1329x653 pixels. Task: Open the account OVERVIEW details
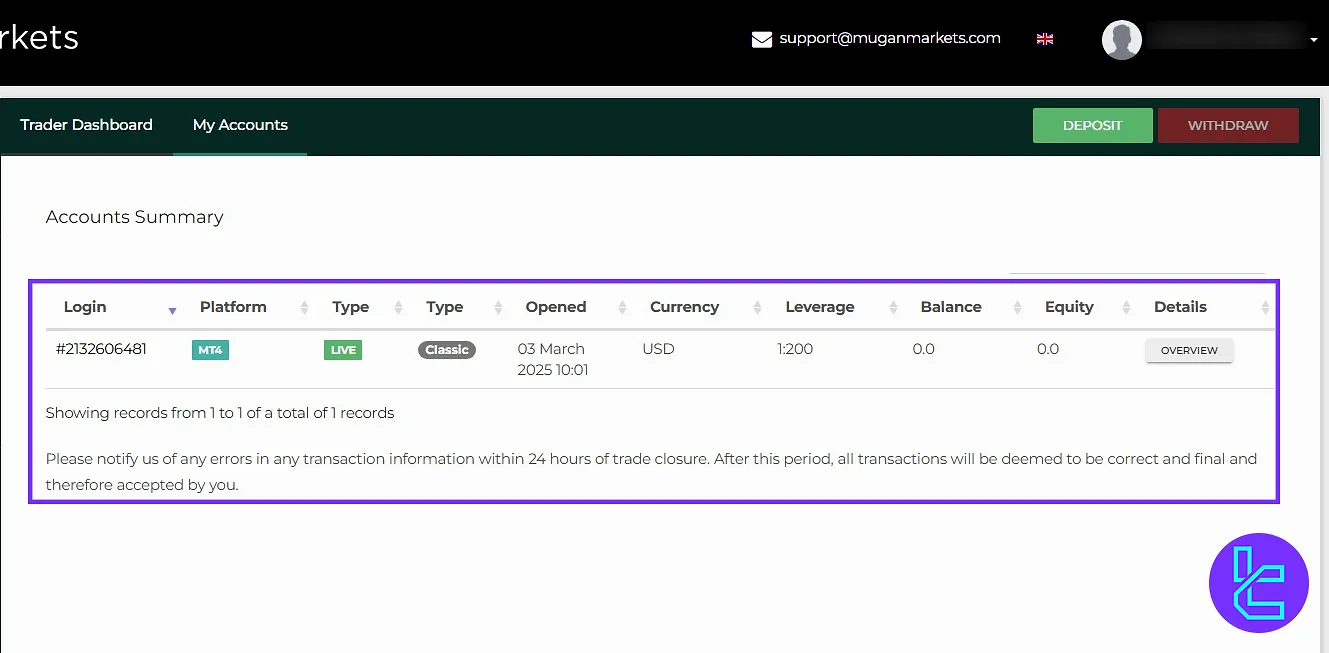click(1188, 351)
